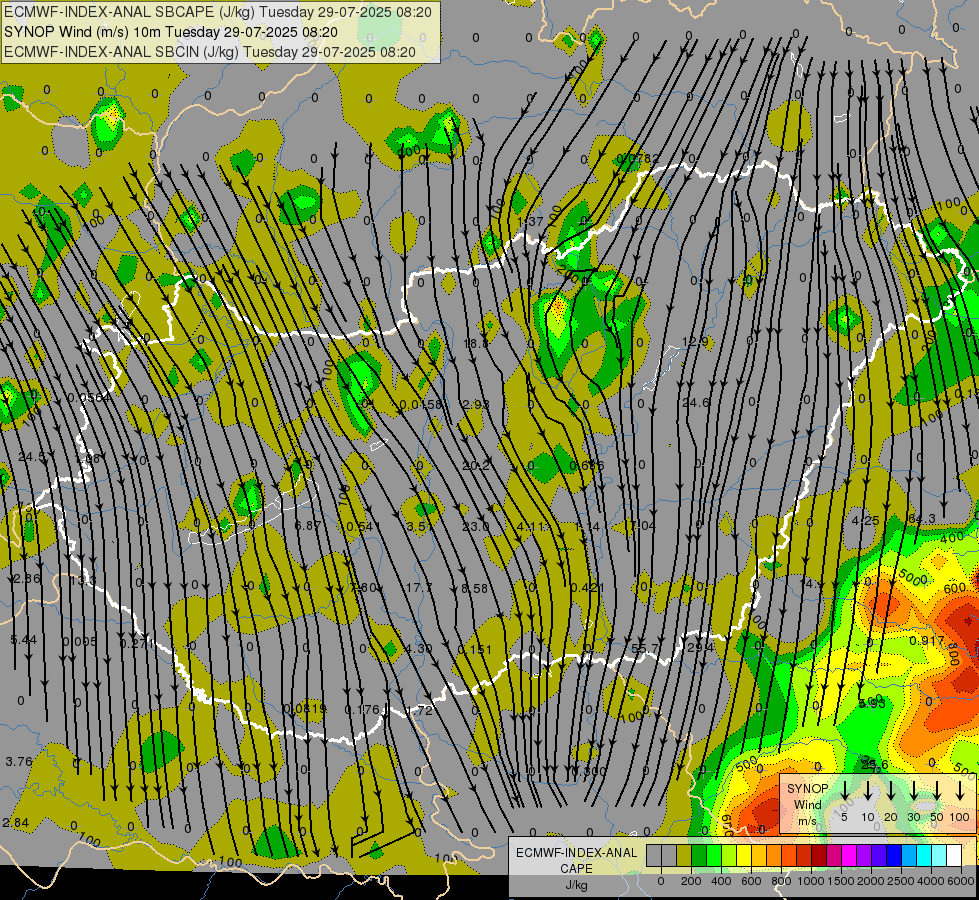
Task: Click the olive swatch in the CAPE legend
Action: [x=684, y=855]
